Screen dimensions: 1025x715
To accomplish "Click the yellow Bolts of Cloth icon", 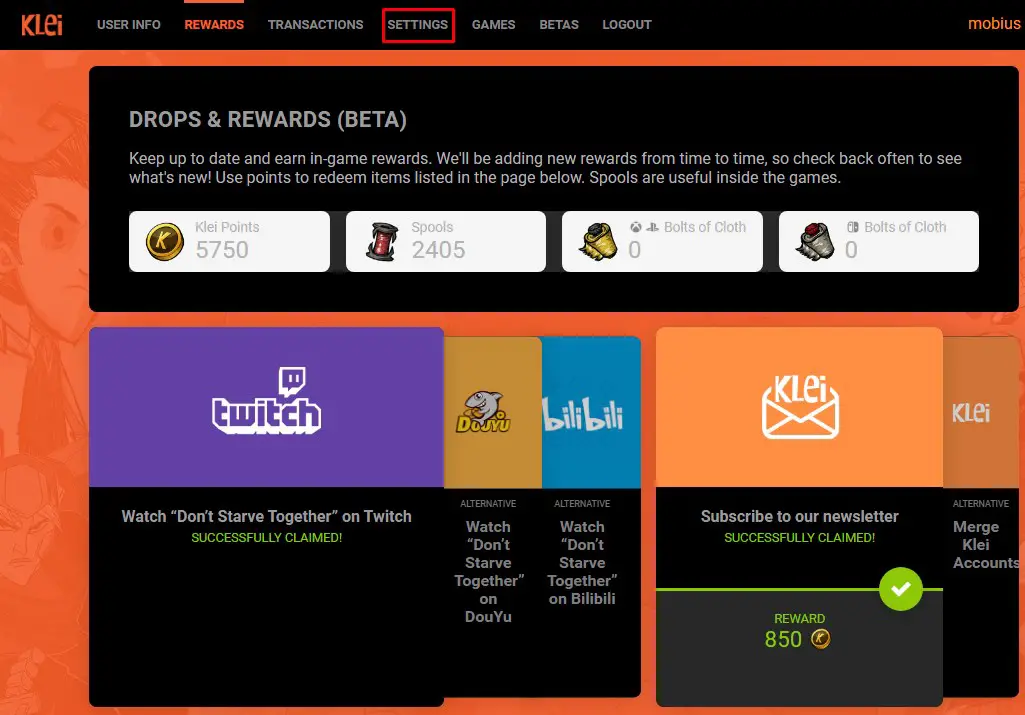I will coord(598,241).
